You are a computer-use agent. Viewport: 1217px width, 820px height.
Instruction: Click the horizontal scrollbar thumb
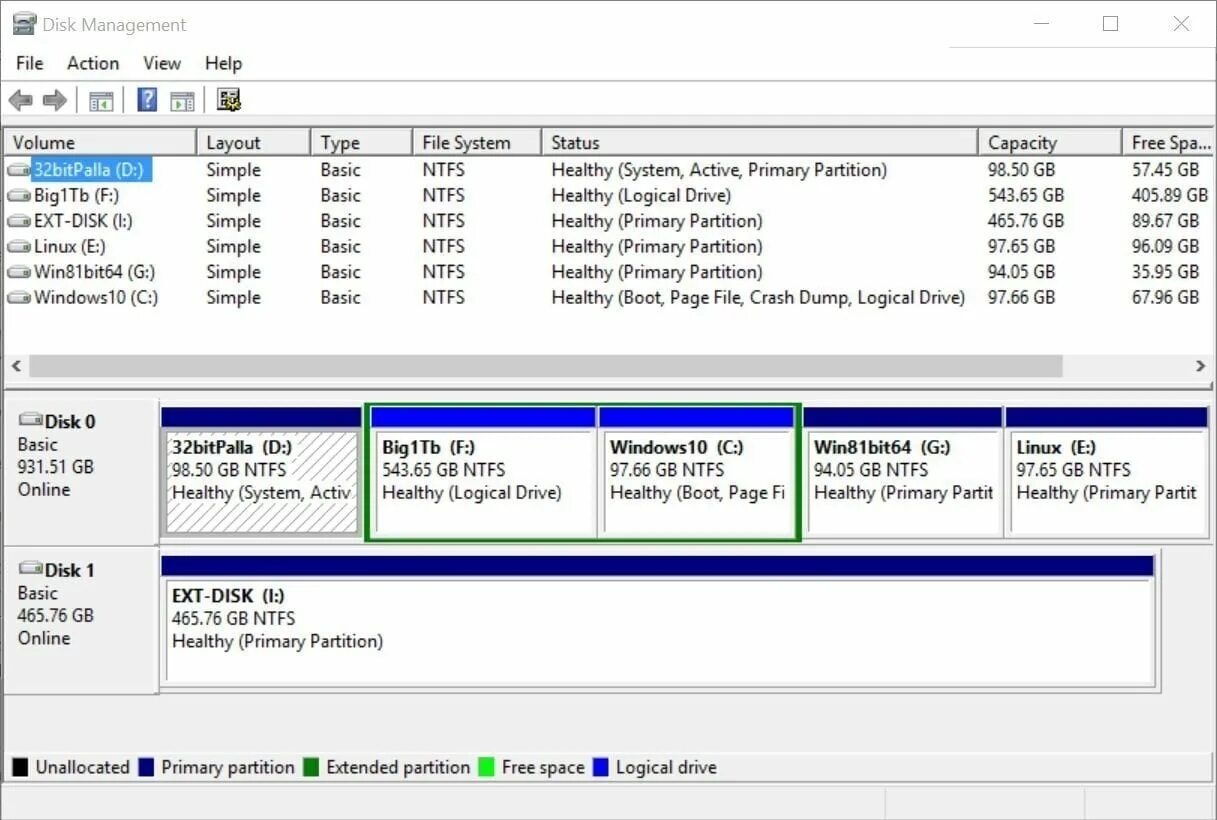[x=545, y=367]
